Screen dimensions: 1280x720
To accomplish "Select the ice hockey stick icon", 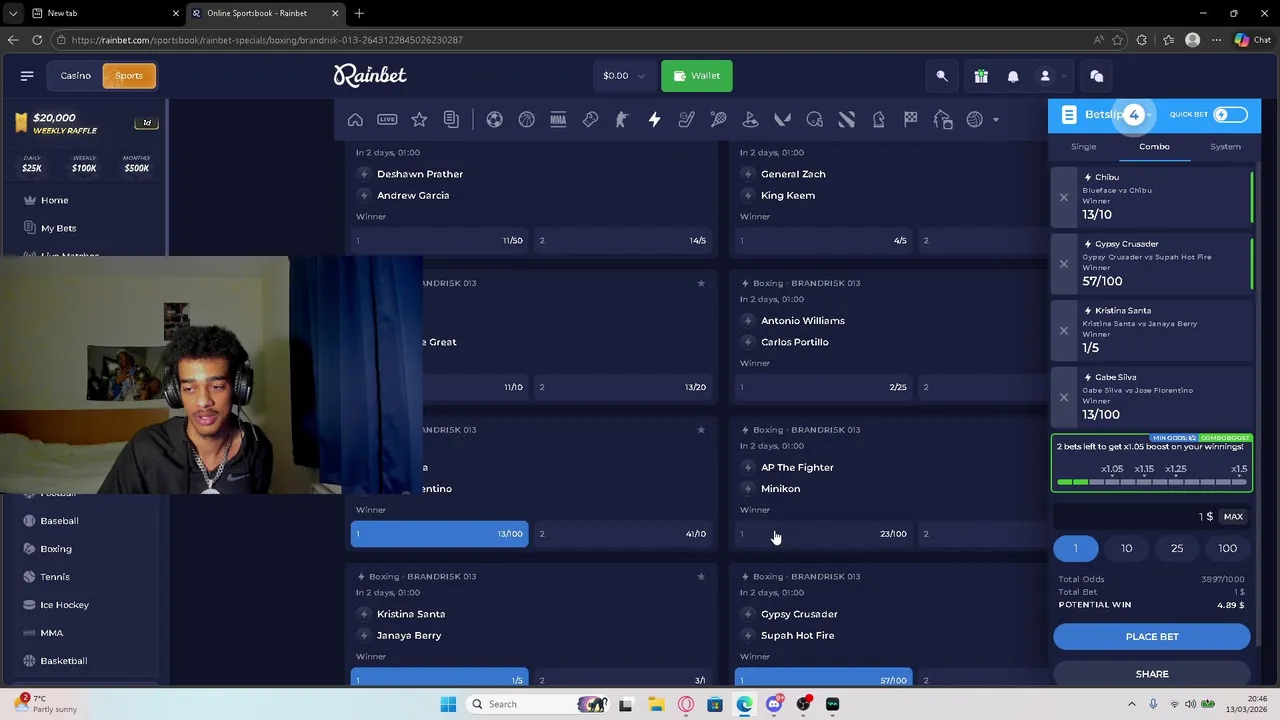I will pos(686,120).
